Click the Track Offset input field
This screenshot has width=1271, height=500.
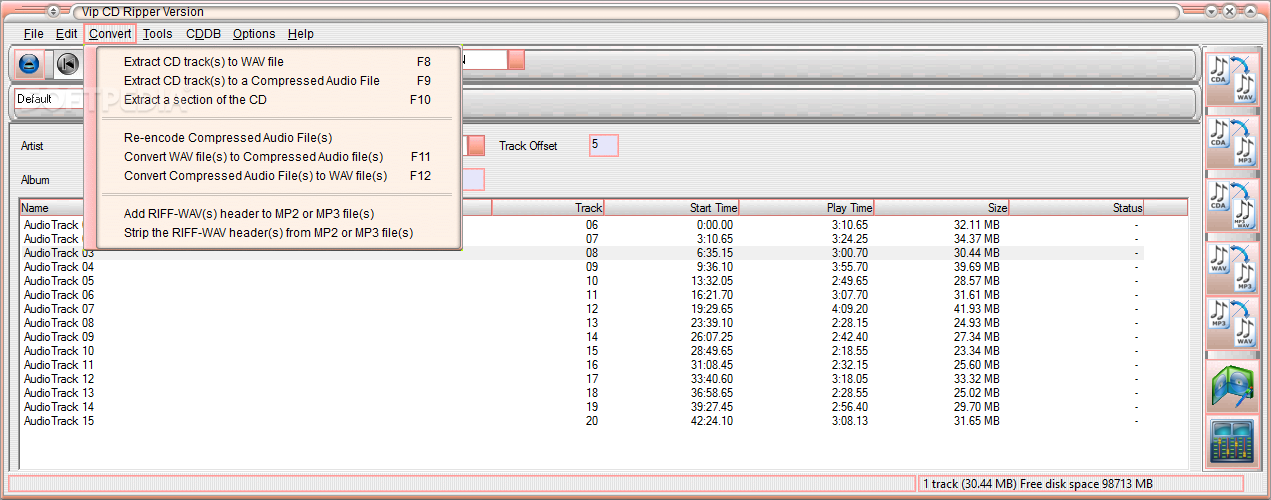point(604,145)
